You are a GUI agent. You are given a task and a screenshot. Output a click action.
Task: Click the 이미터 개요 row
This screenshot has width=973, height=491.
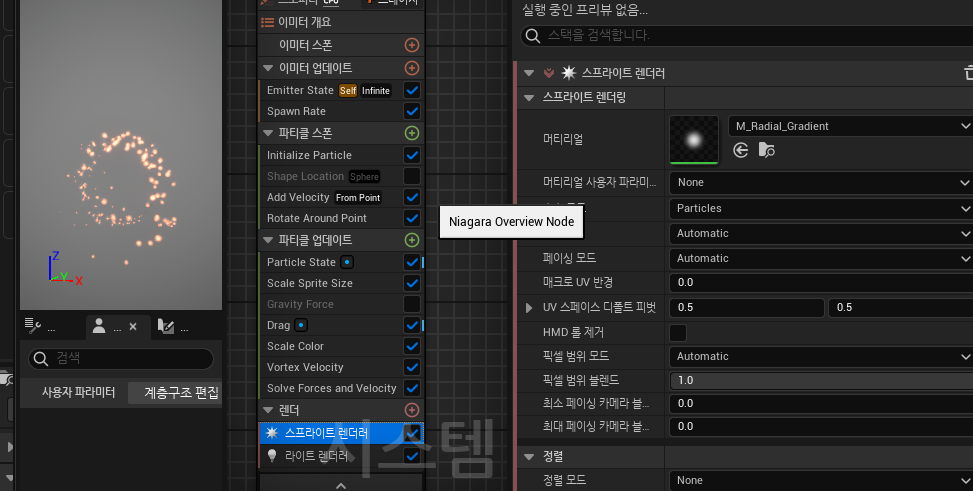pos(341,22)
